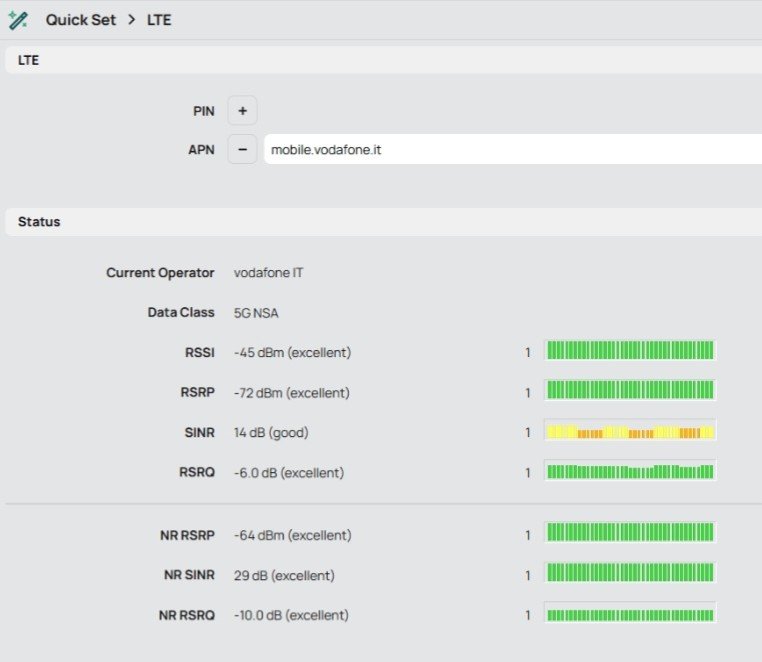Click the NR RSRQ signal graph
The height and width of the screenshot is (662, 762).
pos(630,615)
